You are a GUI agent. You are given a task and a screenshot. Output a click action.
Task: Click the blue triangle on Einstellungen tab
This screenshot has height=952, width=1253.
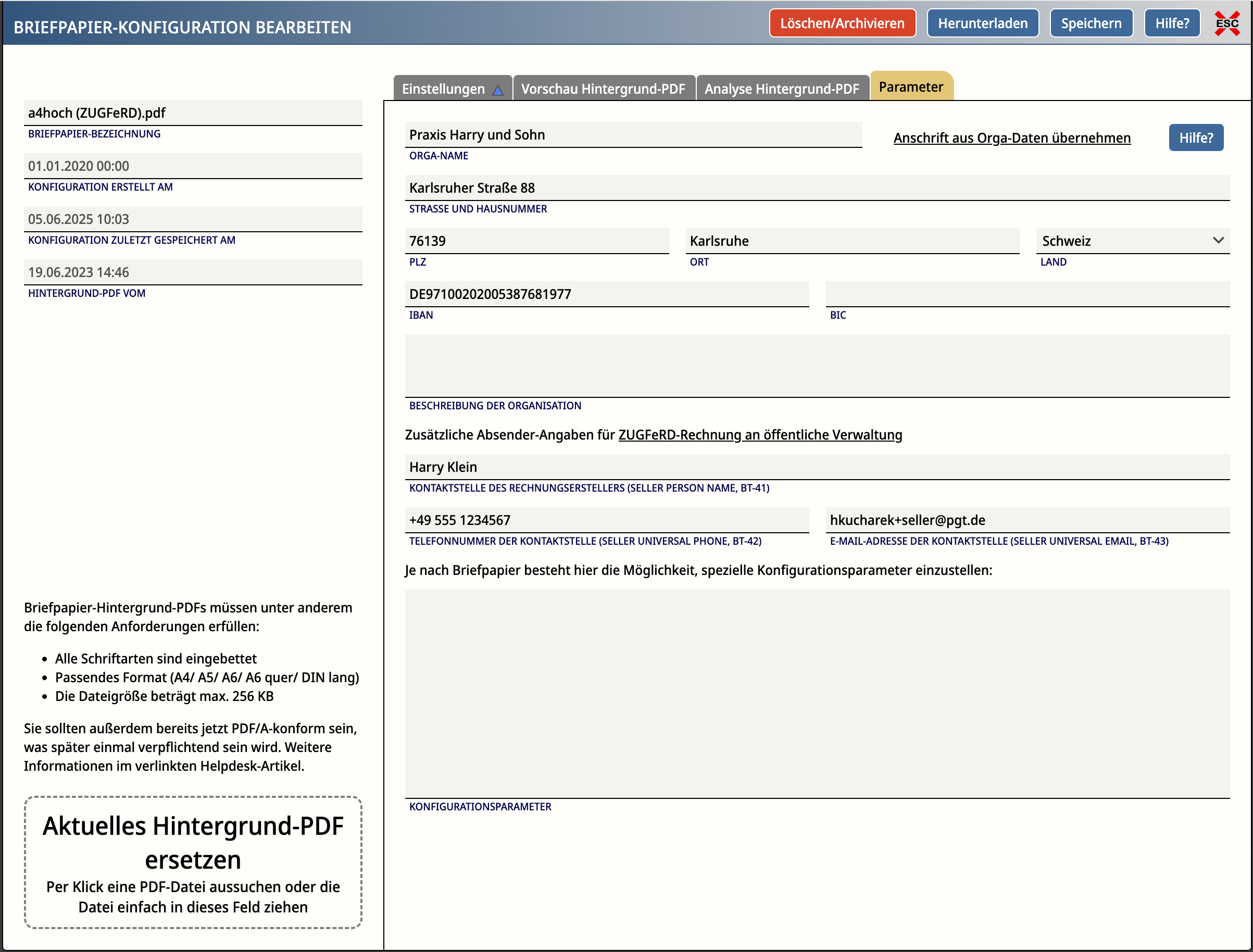point(497,90)
